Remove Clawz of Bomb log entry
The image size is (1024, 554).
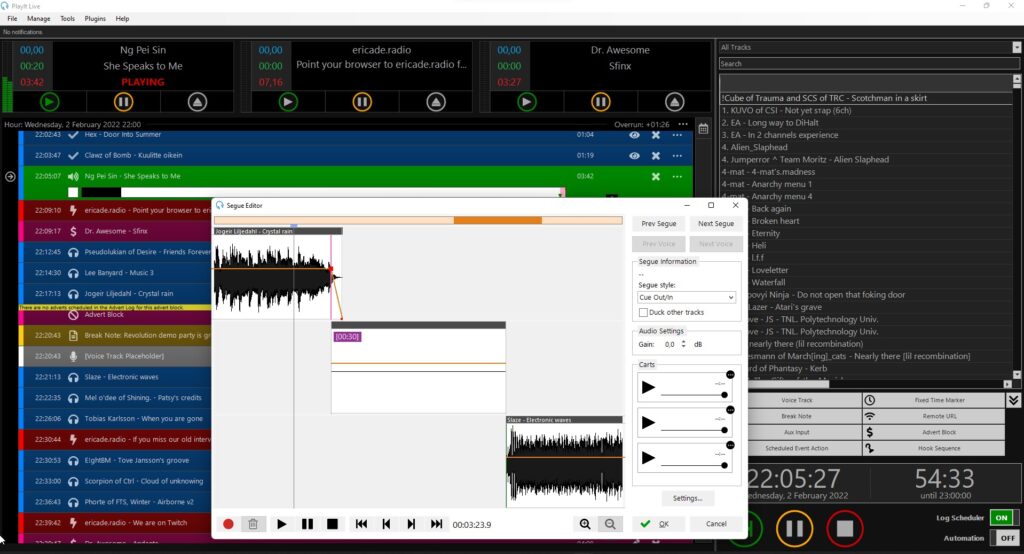(x=656, y=155)
